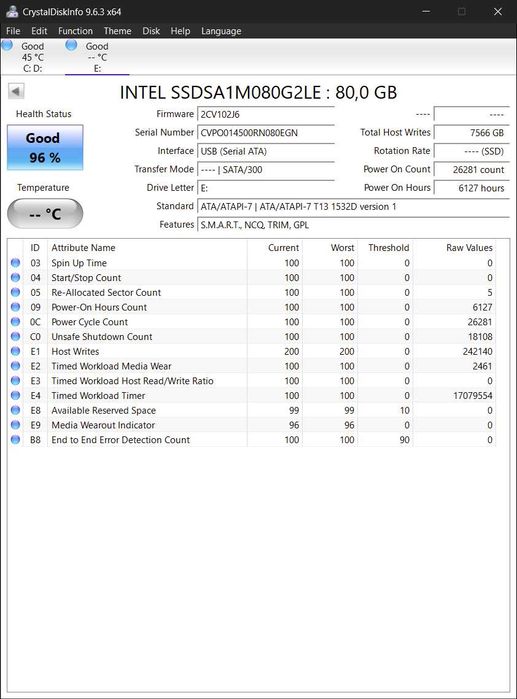Image resolution: width=517 pixels, height=699 pixels.
Task: Click the blue status orb for E: disk
Action: tap(71, 45)
